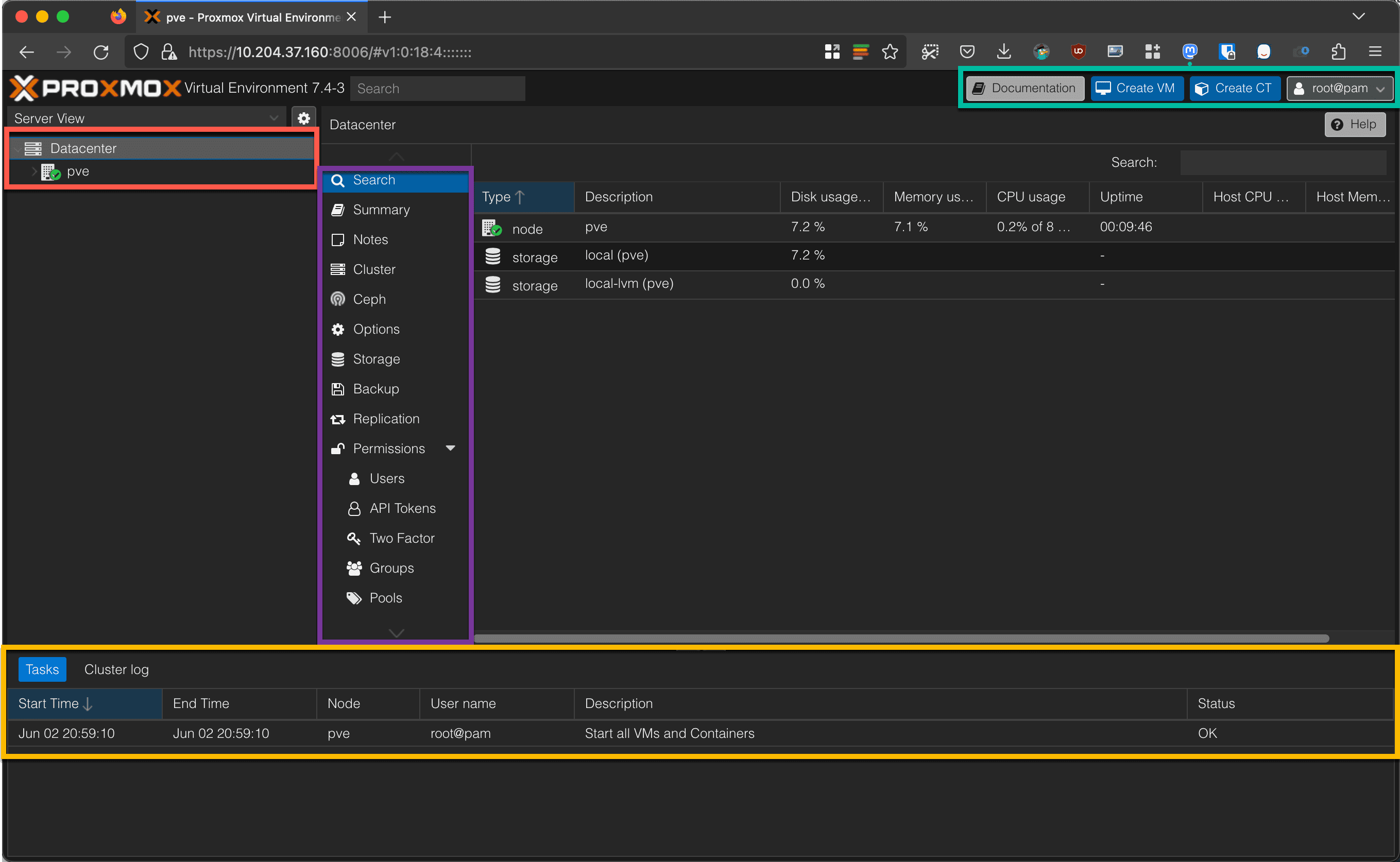Screen dimensions: 1400x862
Task: Click the Help button
Action: [x=1354, y=124]
